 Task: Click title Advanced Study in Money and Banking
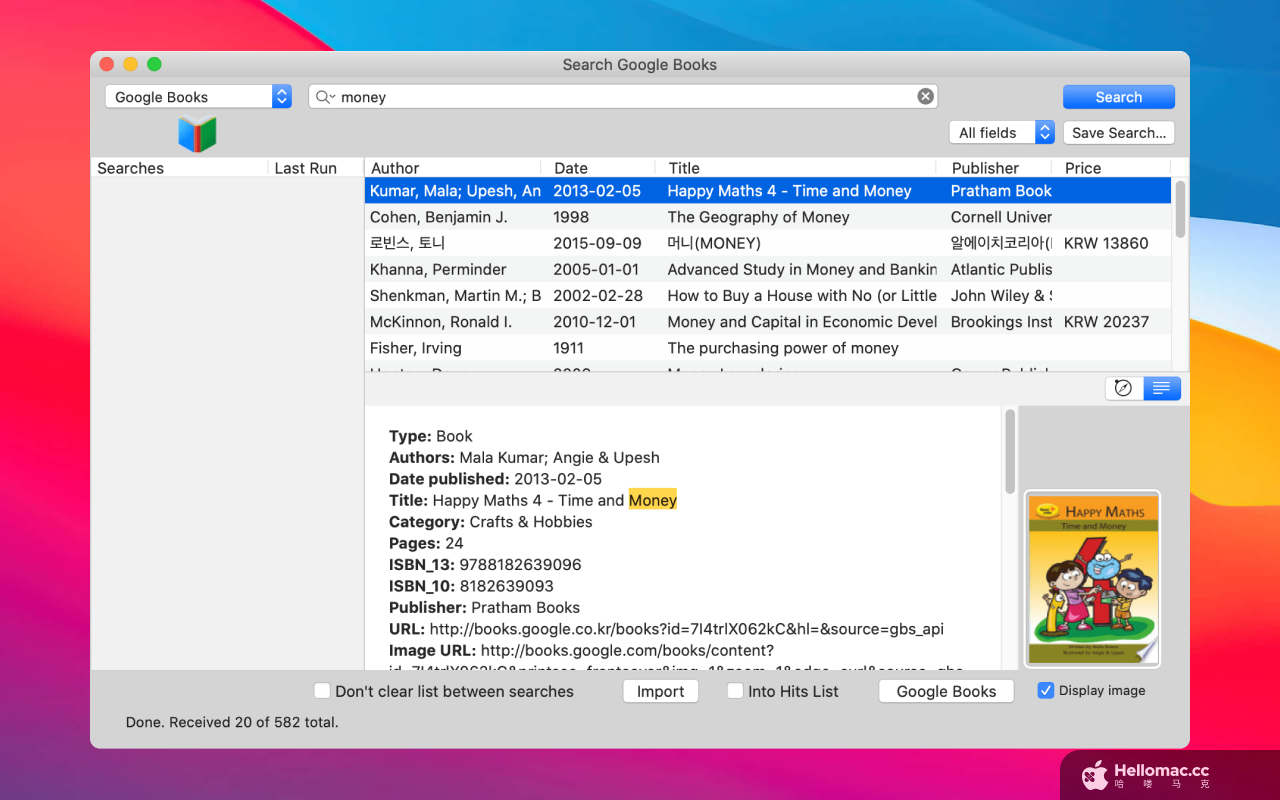point(802,269)
